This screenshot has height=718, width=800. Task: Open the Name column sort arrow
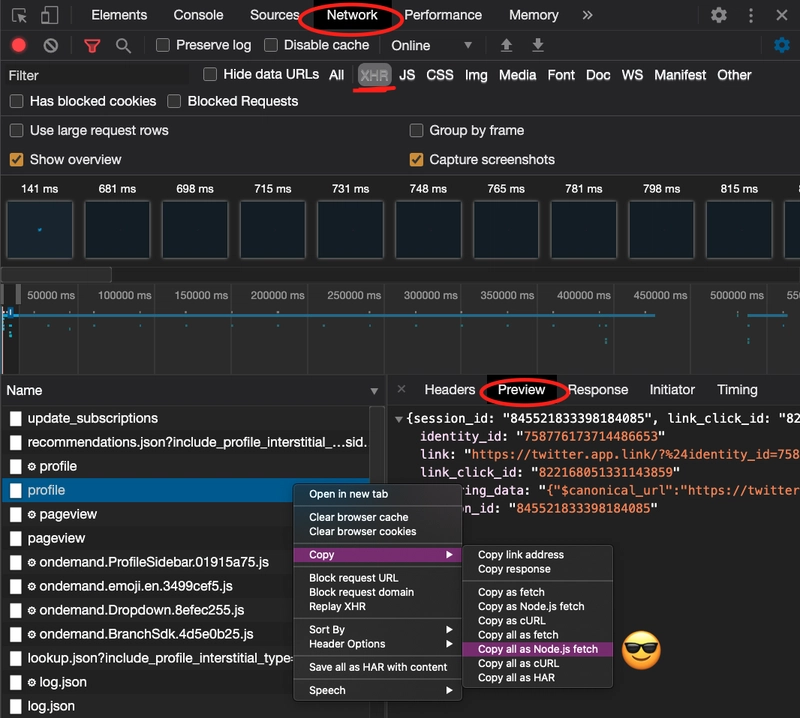pyautogui.click(x=374, y=391)
